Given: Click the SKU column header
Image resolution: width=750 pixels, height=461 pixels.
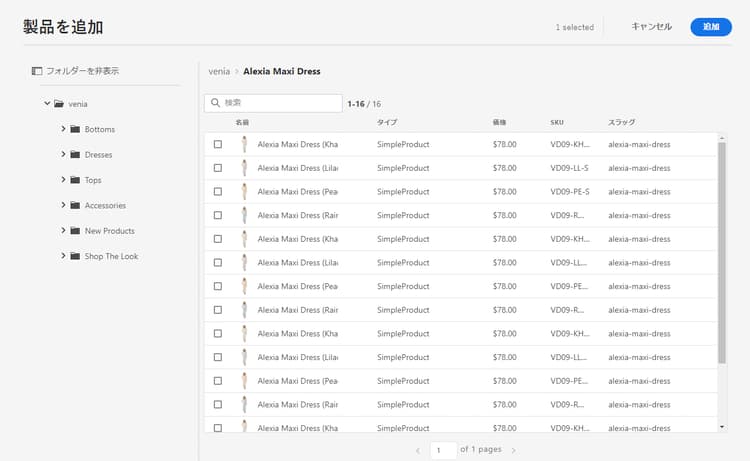Looking at the screenshot, I should click(557, 122).
